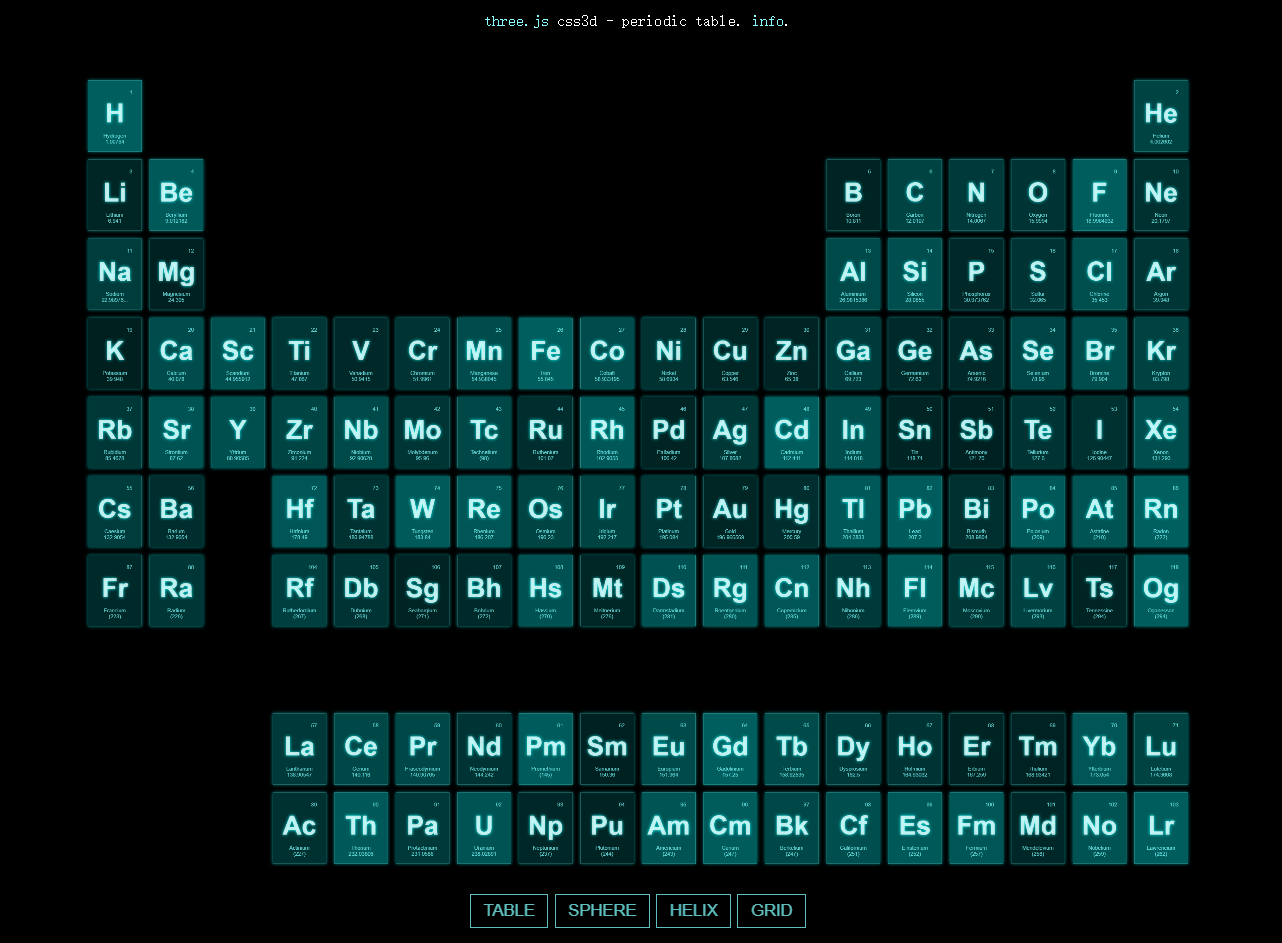Click the Copernicium (Cn) tile
The image size is (1282, 943).
[792, 590]
